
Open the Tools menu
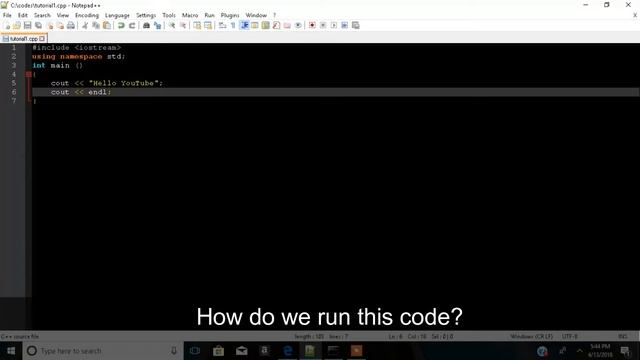169,15
